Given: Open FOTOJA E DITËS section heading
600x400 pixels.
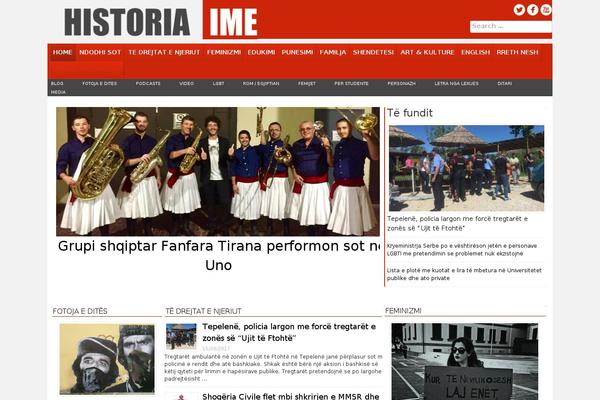Looking at the screenshot, I should pos(80,311).
